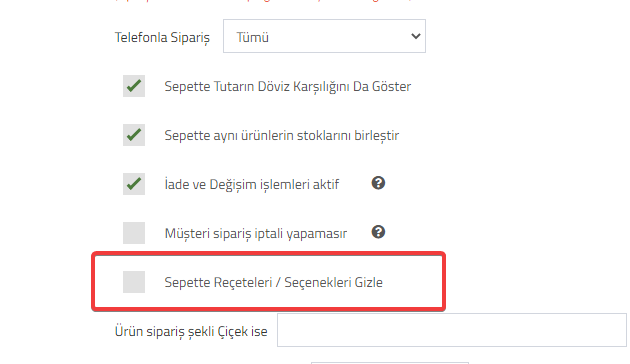Enable the Müşteri sipariş iptali yapamasır checkbox
This screenshot has width=630, height=364.
tap(134, 233)
